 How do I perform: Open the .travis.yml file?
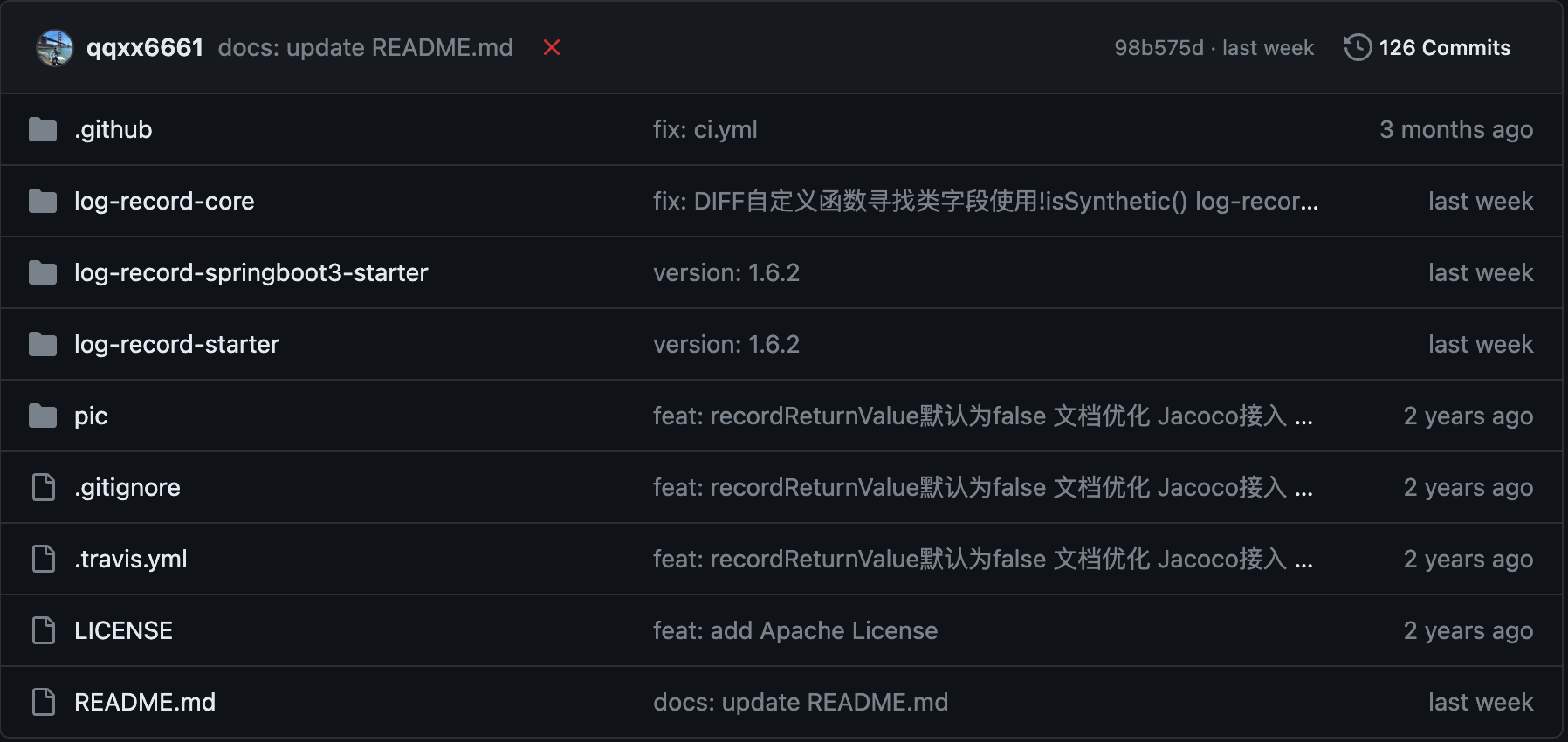[x=131, y=559]
